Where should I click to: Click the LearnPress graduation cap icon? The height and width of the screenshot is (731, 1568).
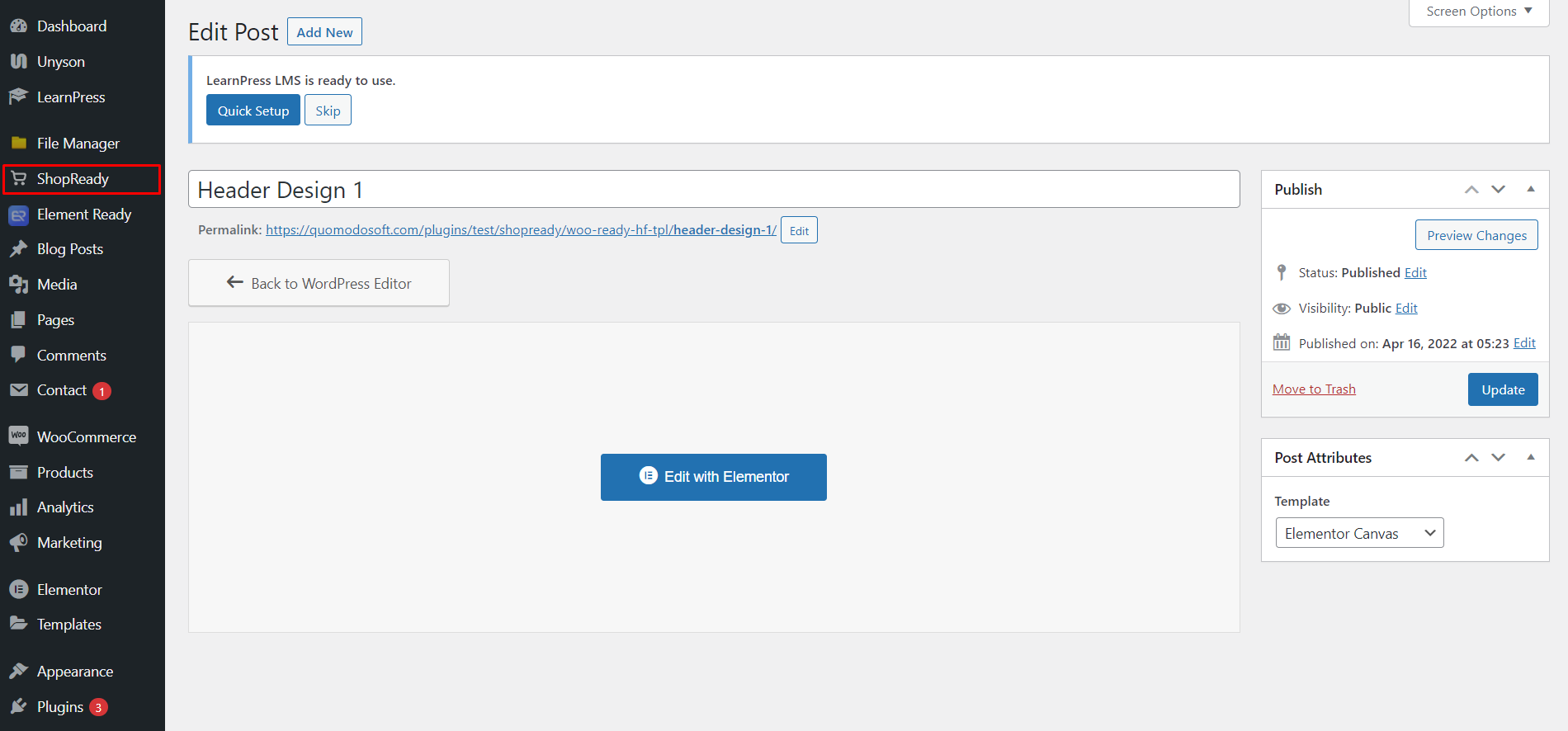pos(19,97)
